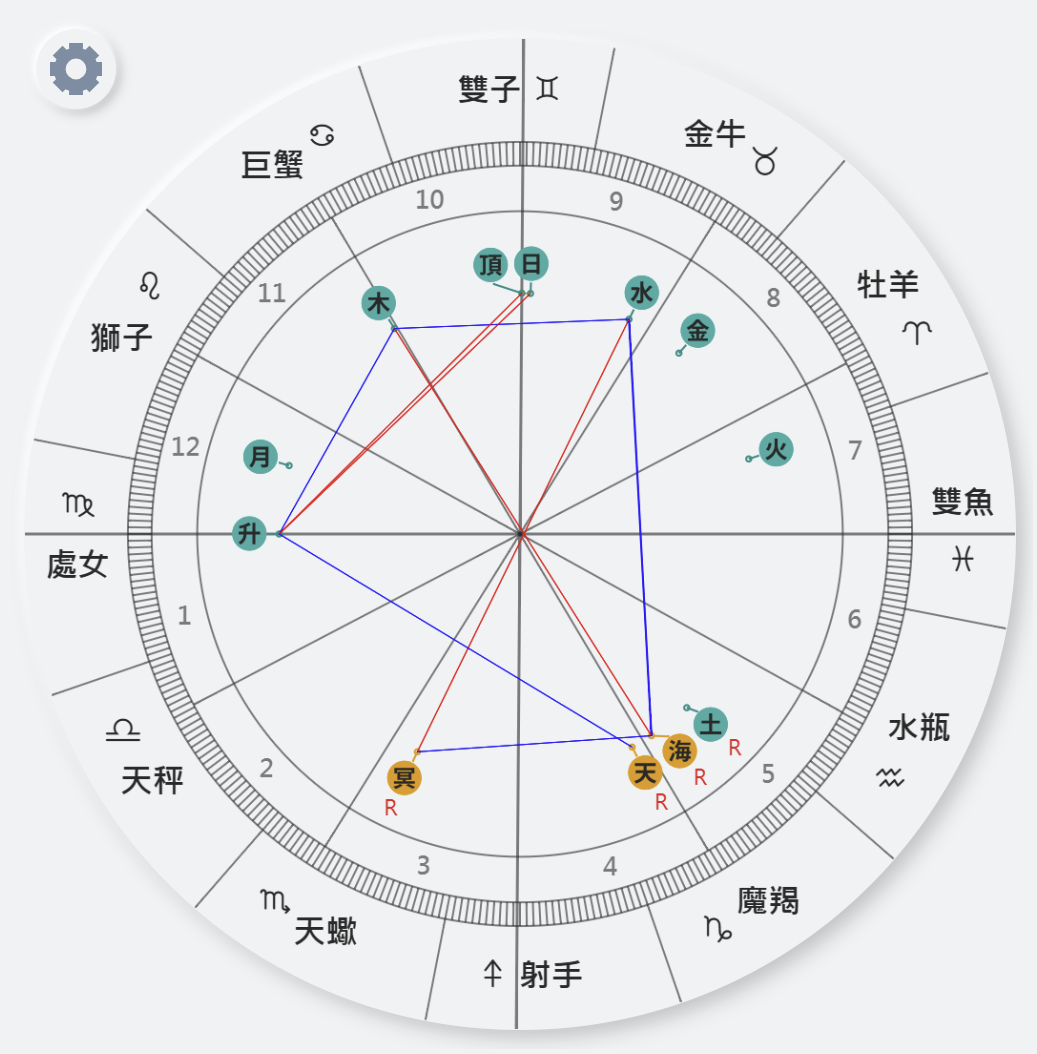1037x1054 pixels.
Task: Click the Neptune (海) planet marker
Action: click(x=679, y=750)
